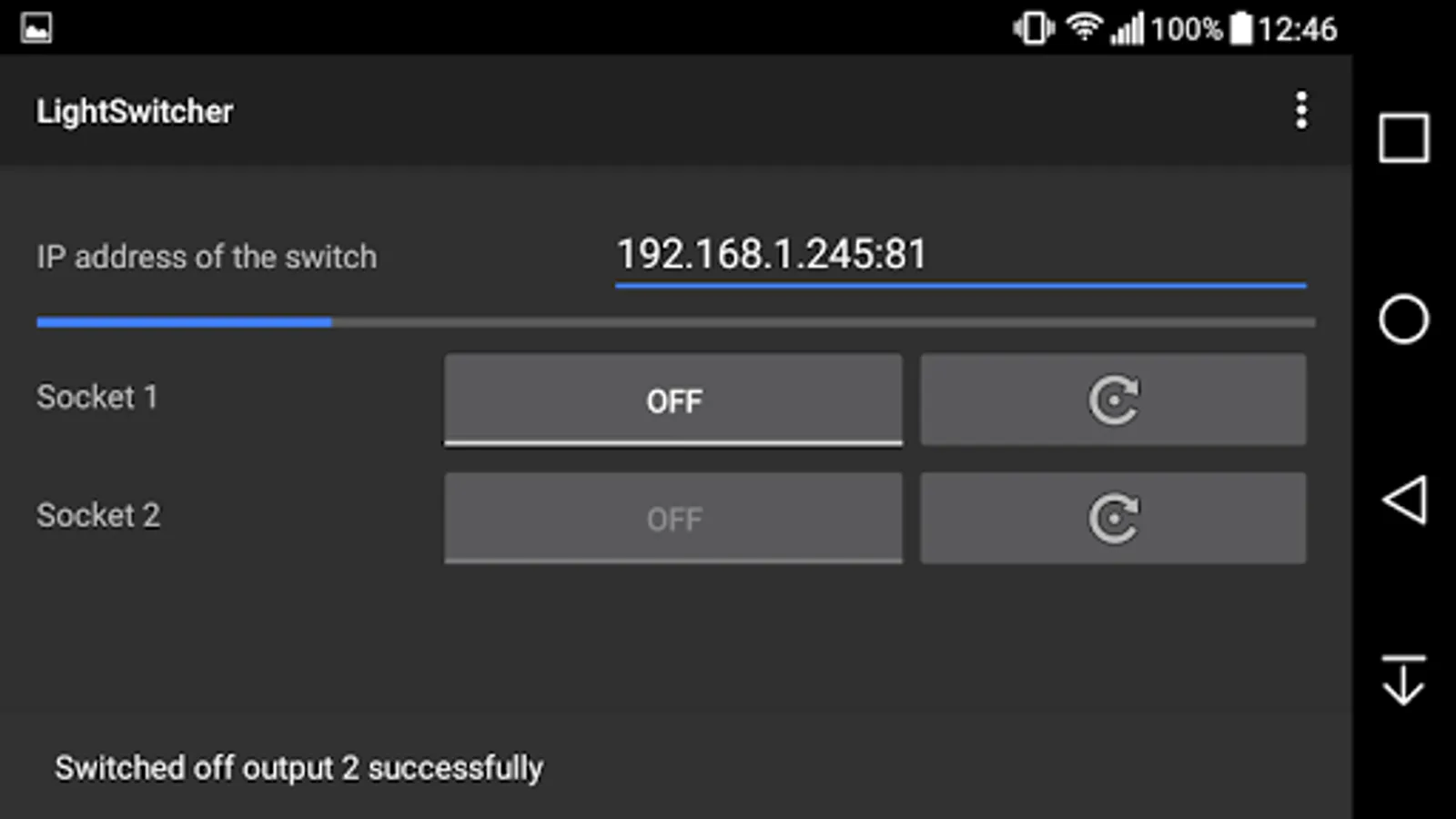The width and height of the screenshot is (1456, 819).
Task: Pull down notifications with arrow icon
Action: pos(1403,681)
